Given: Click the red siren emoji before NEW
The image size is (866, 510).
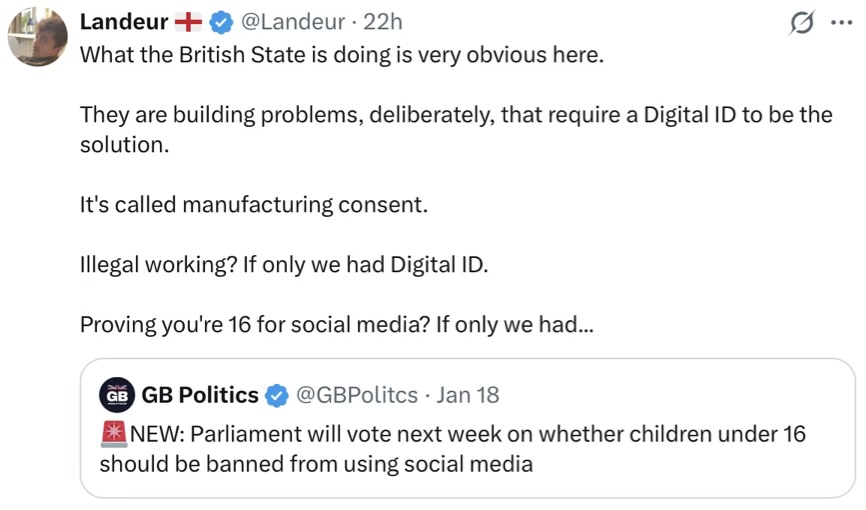Looking at the screenshot, I should coord(113,434).
